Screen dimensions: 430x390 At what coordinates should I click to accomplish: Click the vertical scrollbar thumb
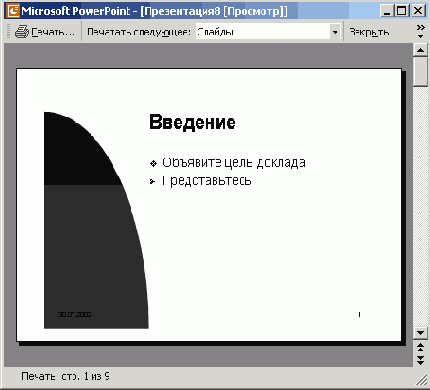[x=420, y=72]
